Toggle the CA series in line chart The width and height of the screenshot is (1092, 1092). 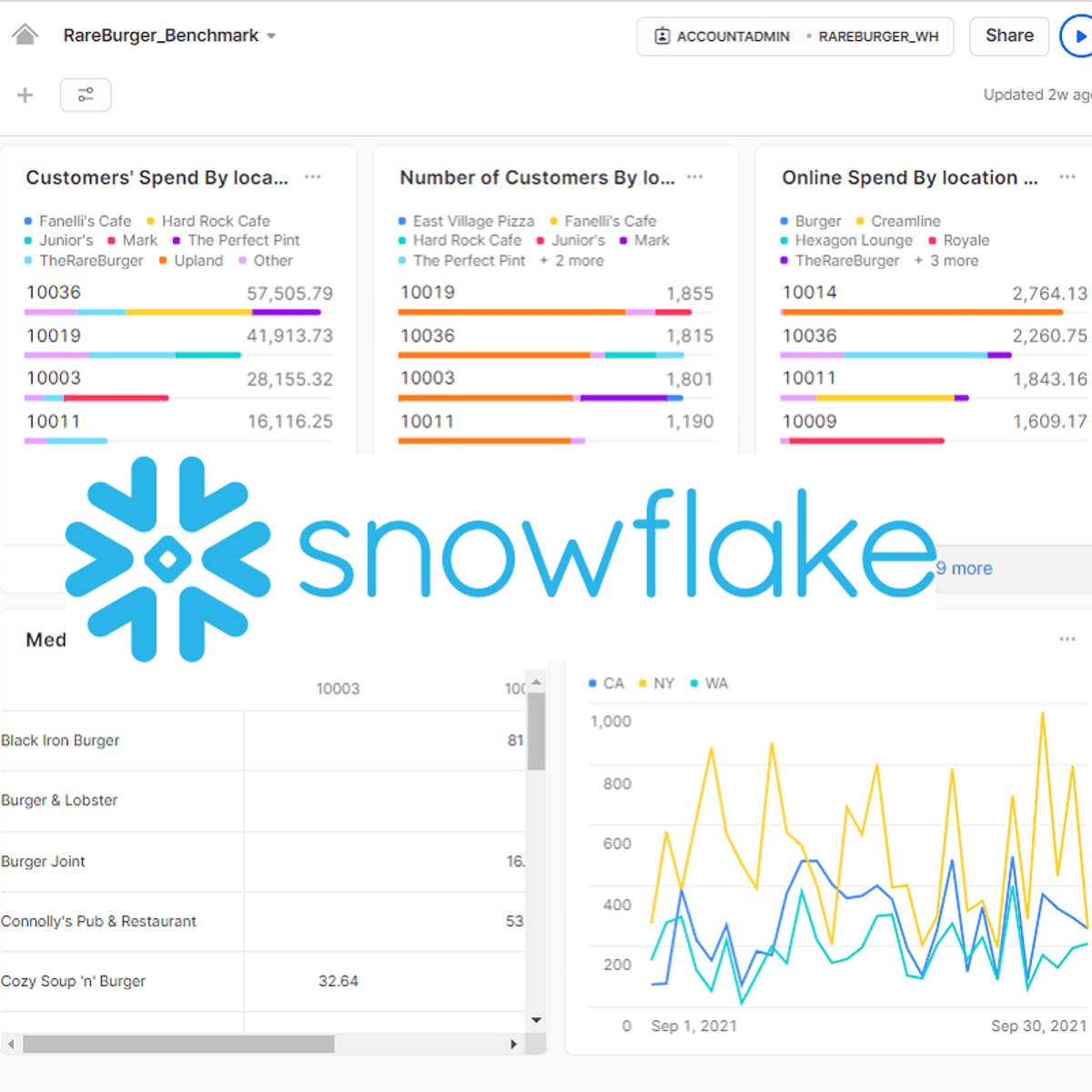[x=606, y=683]
